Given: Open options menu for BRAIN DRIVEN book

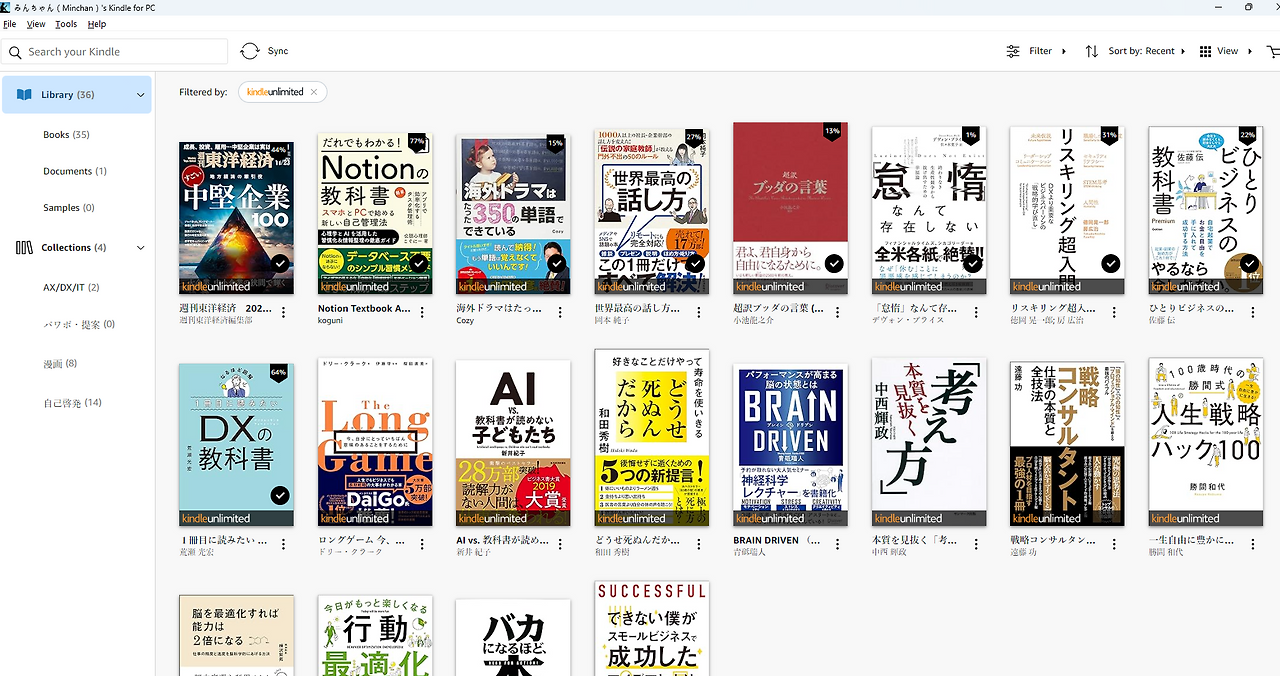Looking at the screenshot, I should 838,545.
